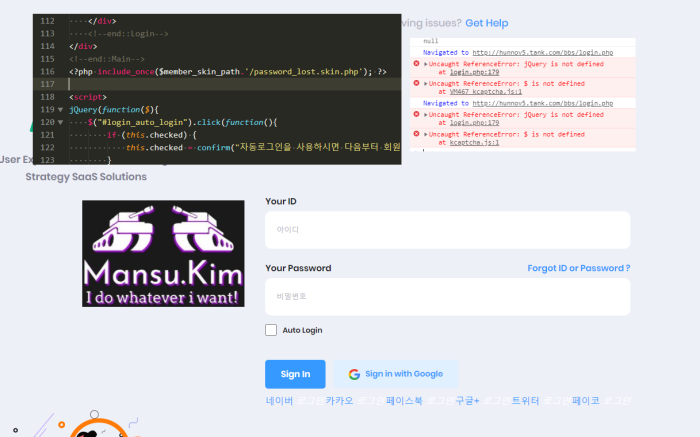Open Forgot ID or Password link
The image size is (700, 437).
[x=579, y=268]
